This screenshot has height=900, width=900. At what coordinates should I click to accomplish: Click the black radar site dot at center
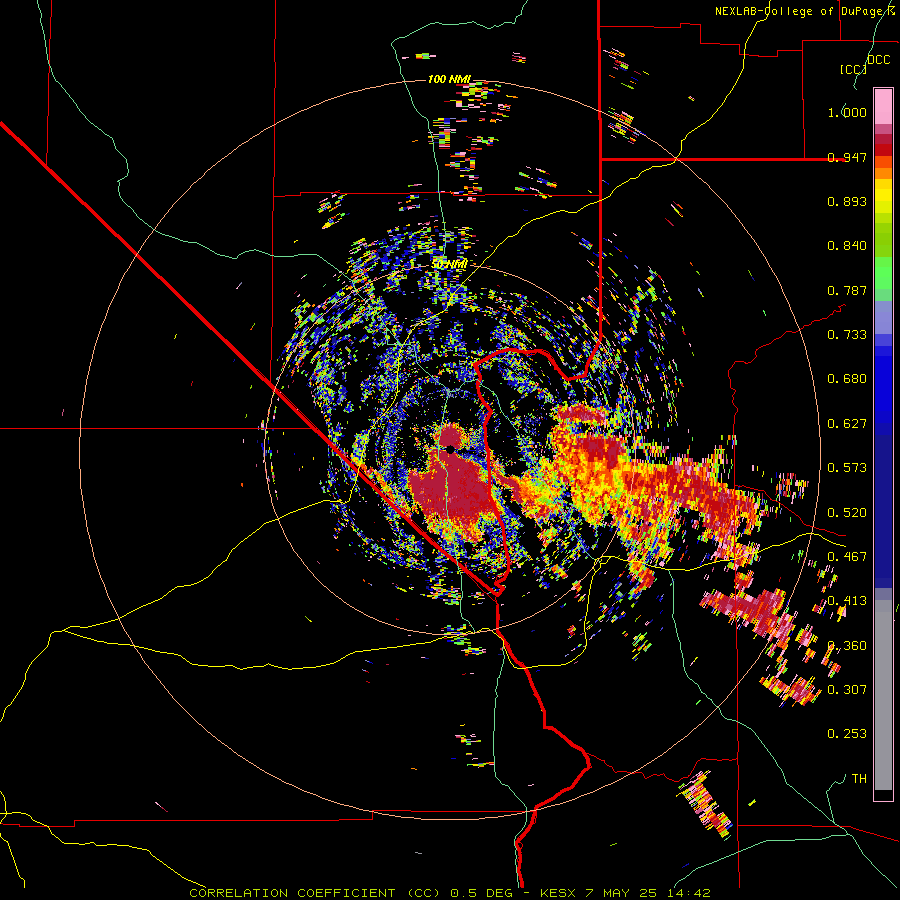pyautogui.click(x=450, y=449)
